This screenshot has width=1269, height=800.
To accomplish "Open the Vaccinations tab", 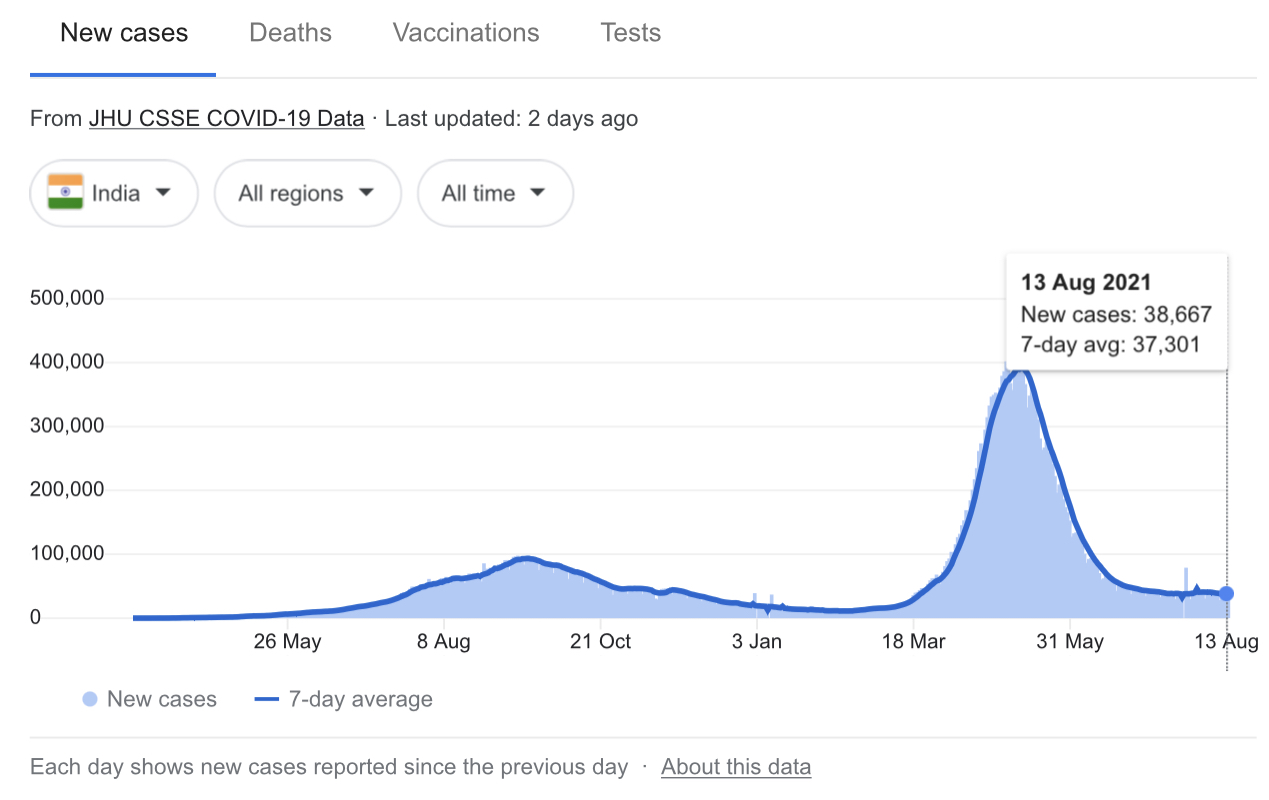I will coord(466,33).
